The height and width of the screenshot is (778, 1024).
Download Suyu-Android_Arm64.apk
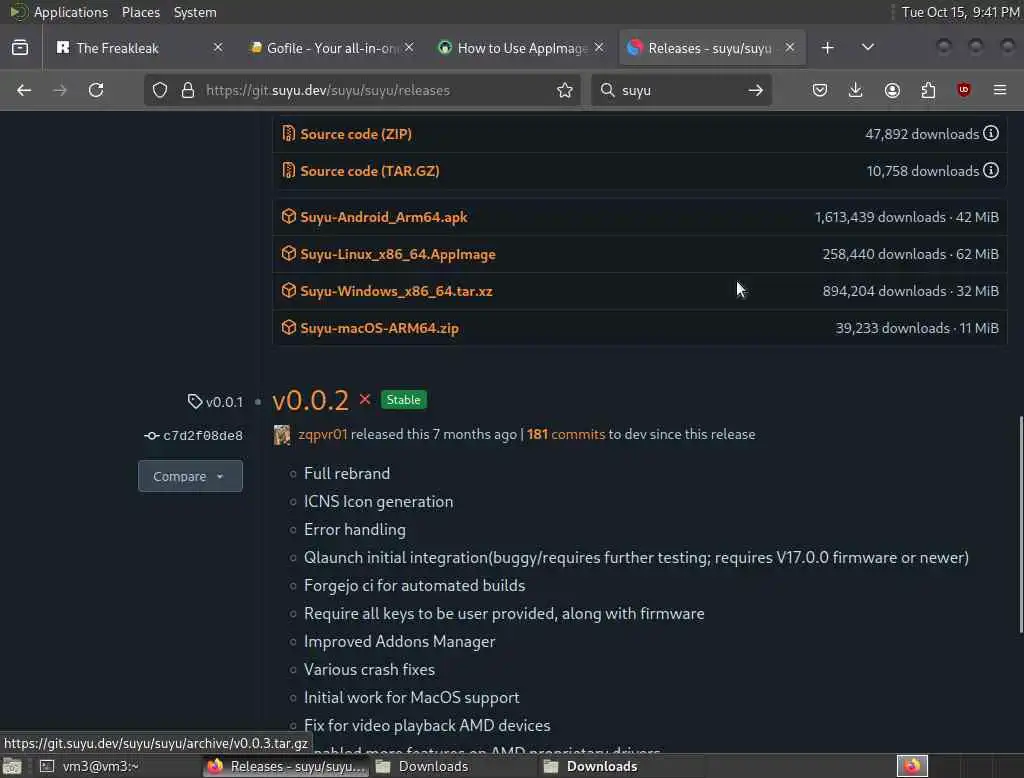pyautogui.click(x=383, y=217)
